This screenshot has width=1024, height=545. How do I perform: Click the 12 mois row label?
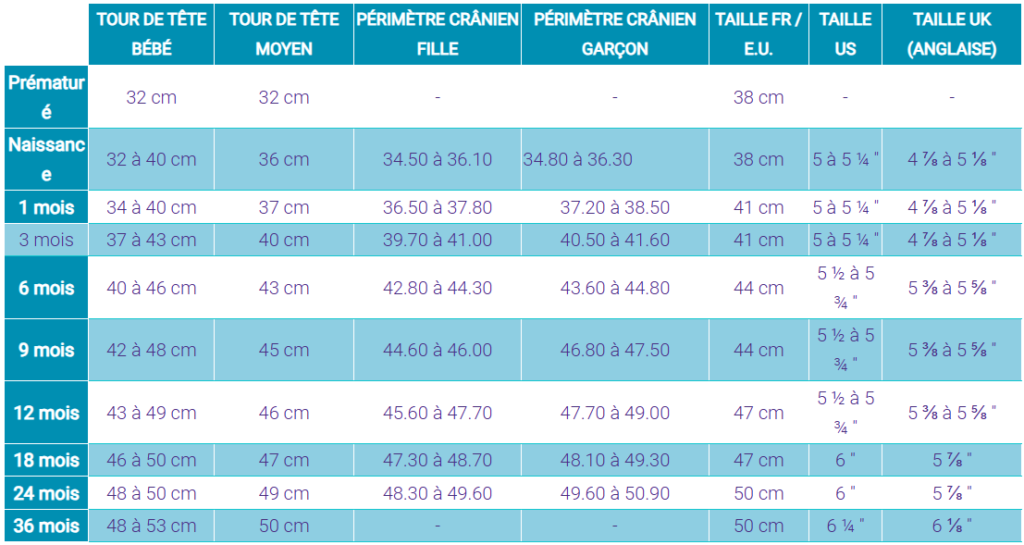click(46, 413)
